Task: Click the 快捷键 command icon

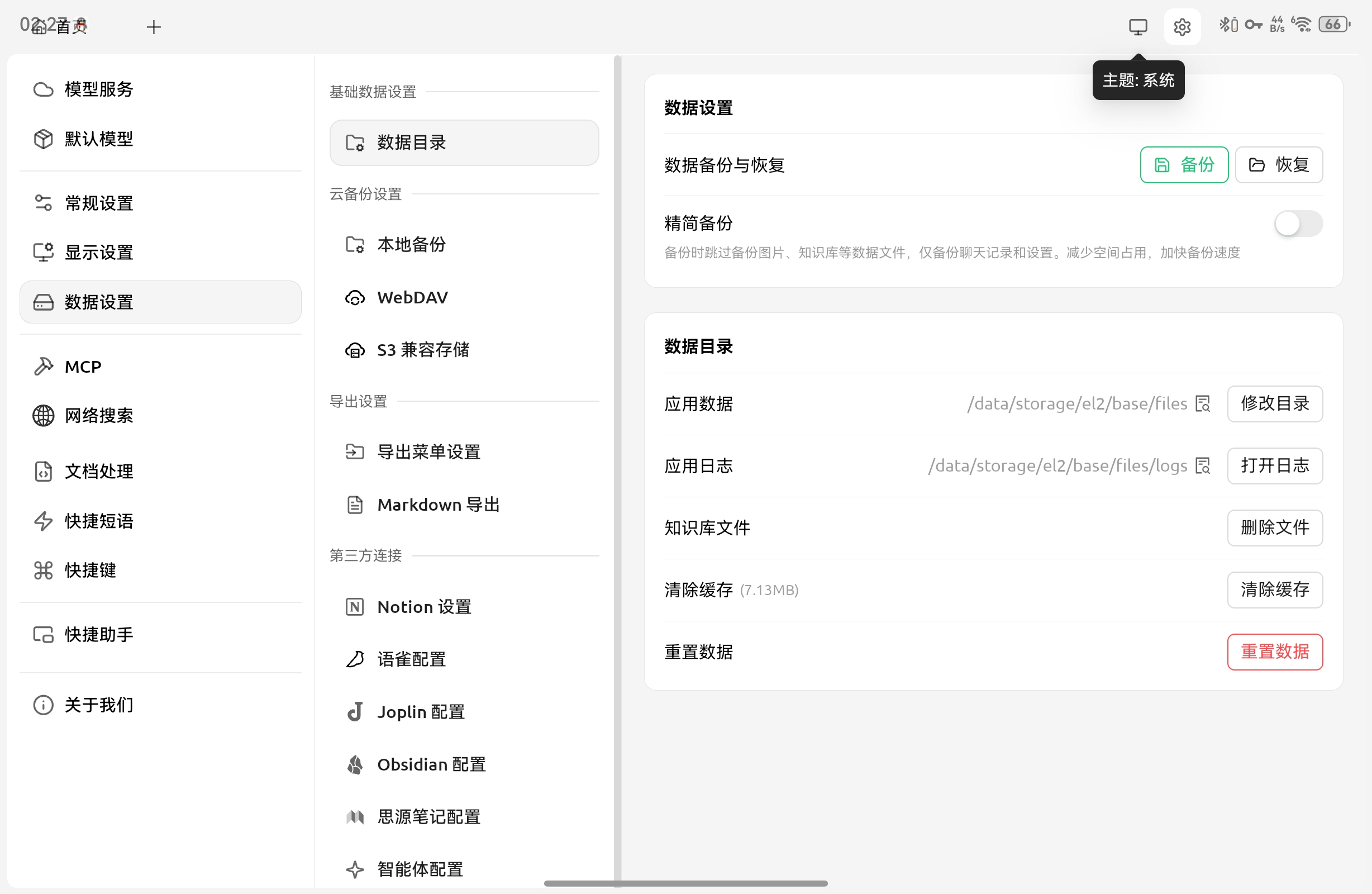Action: click(43, 570)
